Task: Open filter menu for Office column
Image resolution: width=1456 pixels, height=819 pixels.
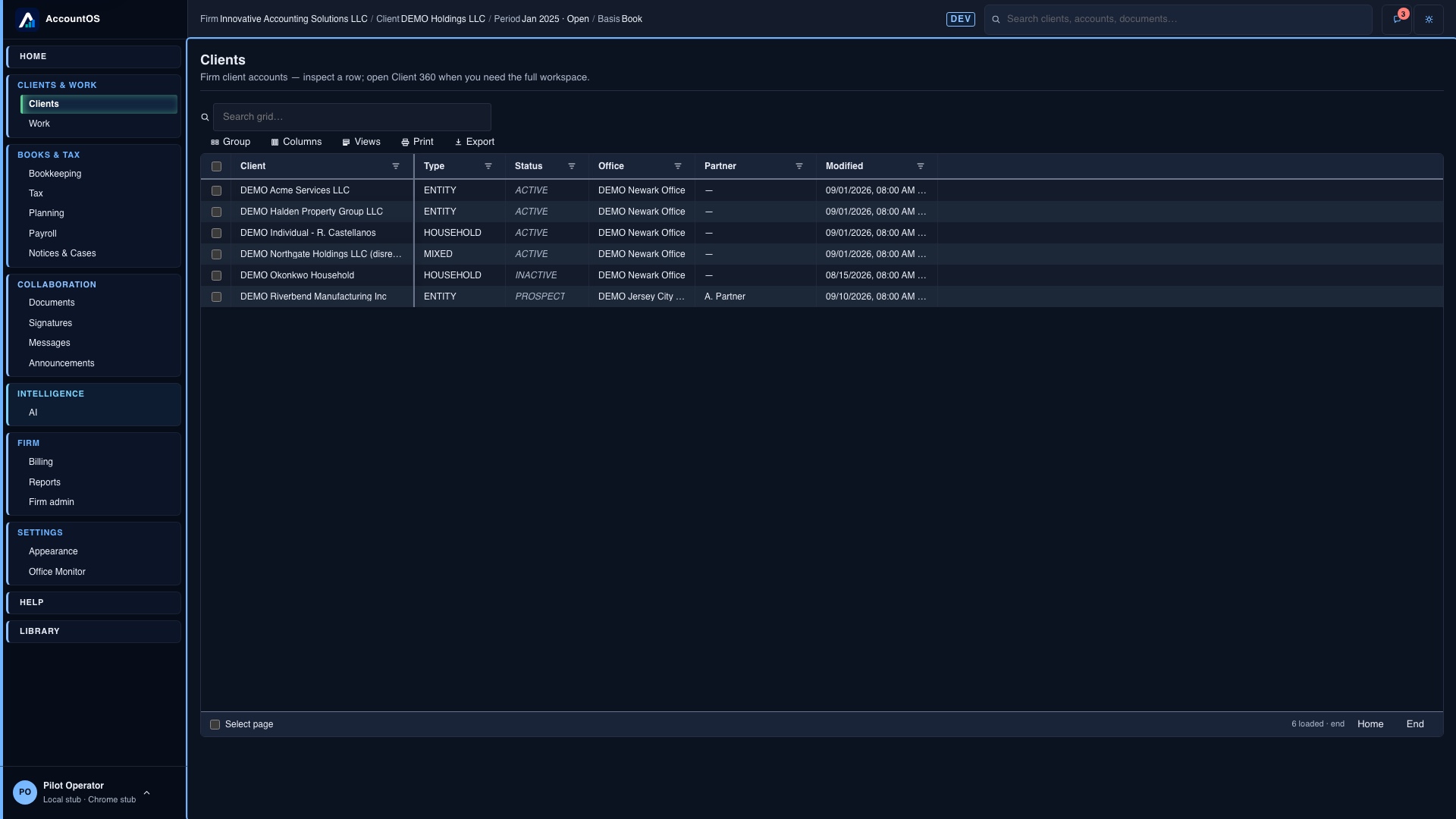Action: (678, 166)
